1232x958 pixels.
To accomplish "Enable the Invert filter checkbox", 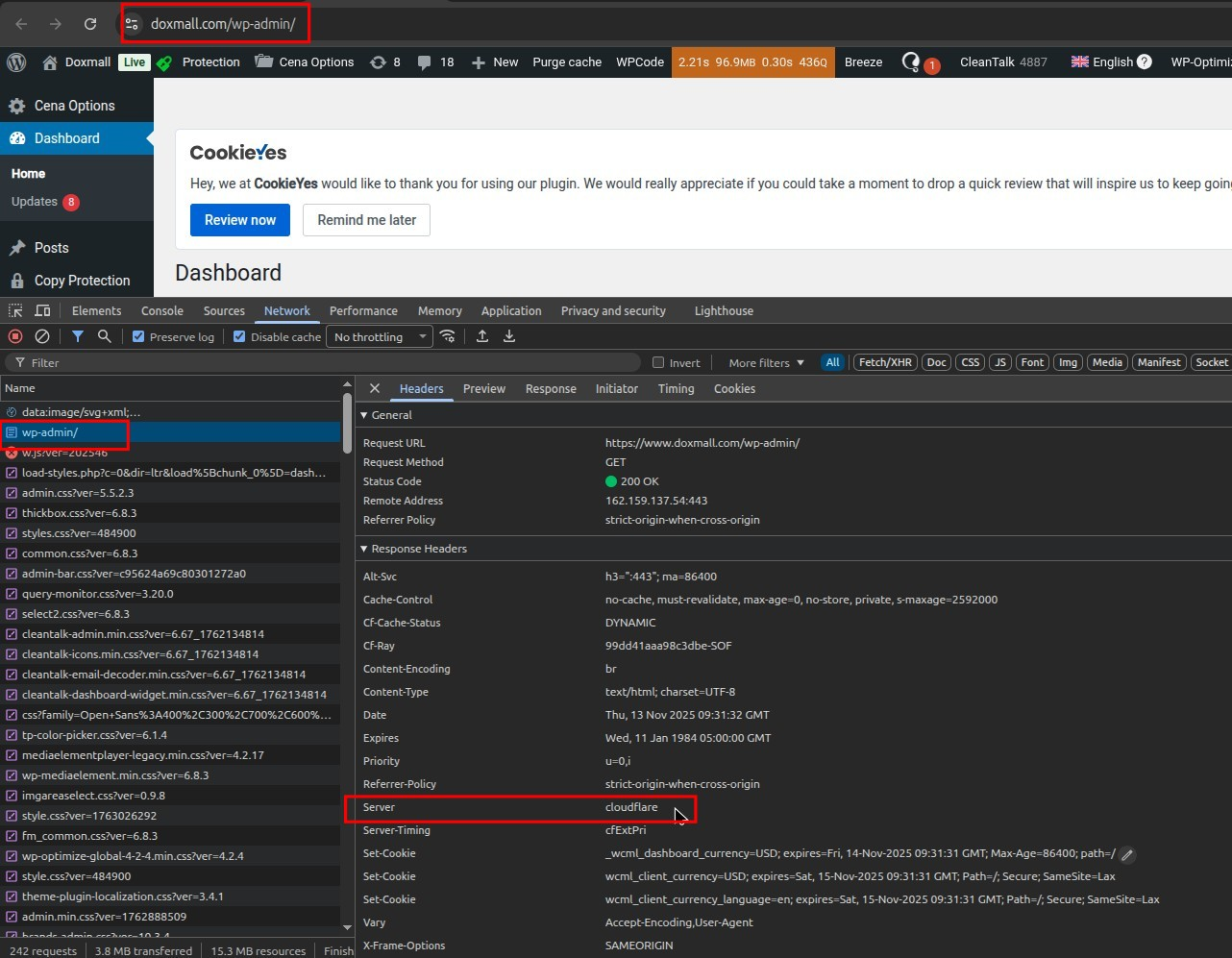I will click(658, 363).
